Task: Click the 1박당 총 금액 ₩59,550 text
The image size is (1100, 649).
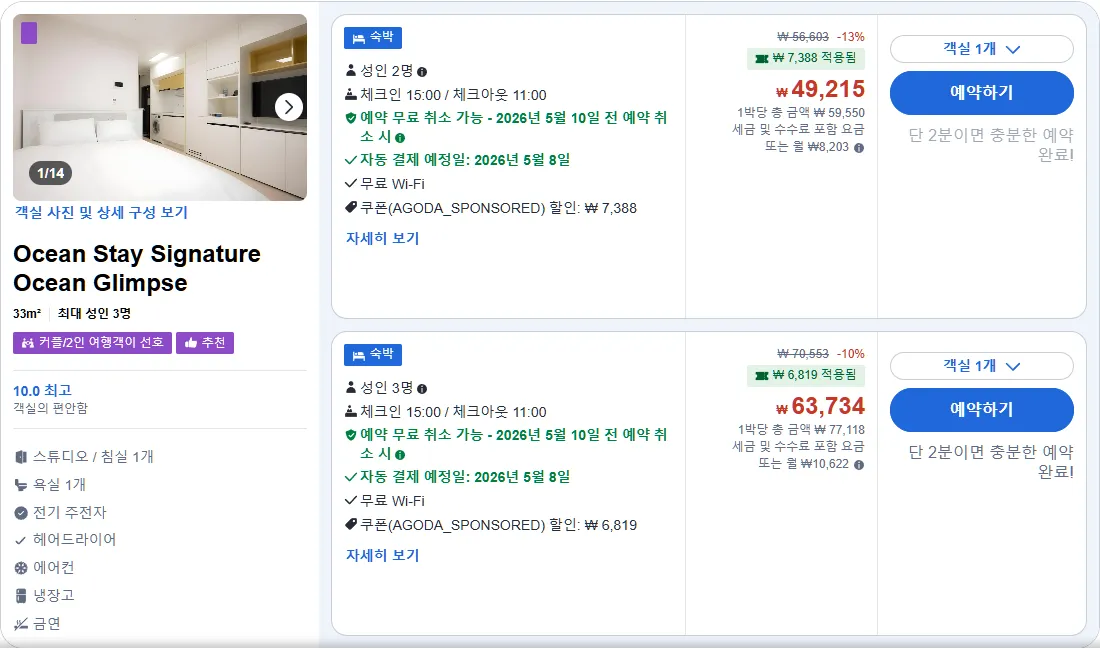Action: click(800, 113)
